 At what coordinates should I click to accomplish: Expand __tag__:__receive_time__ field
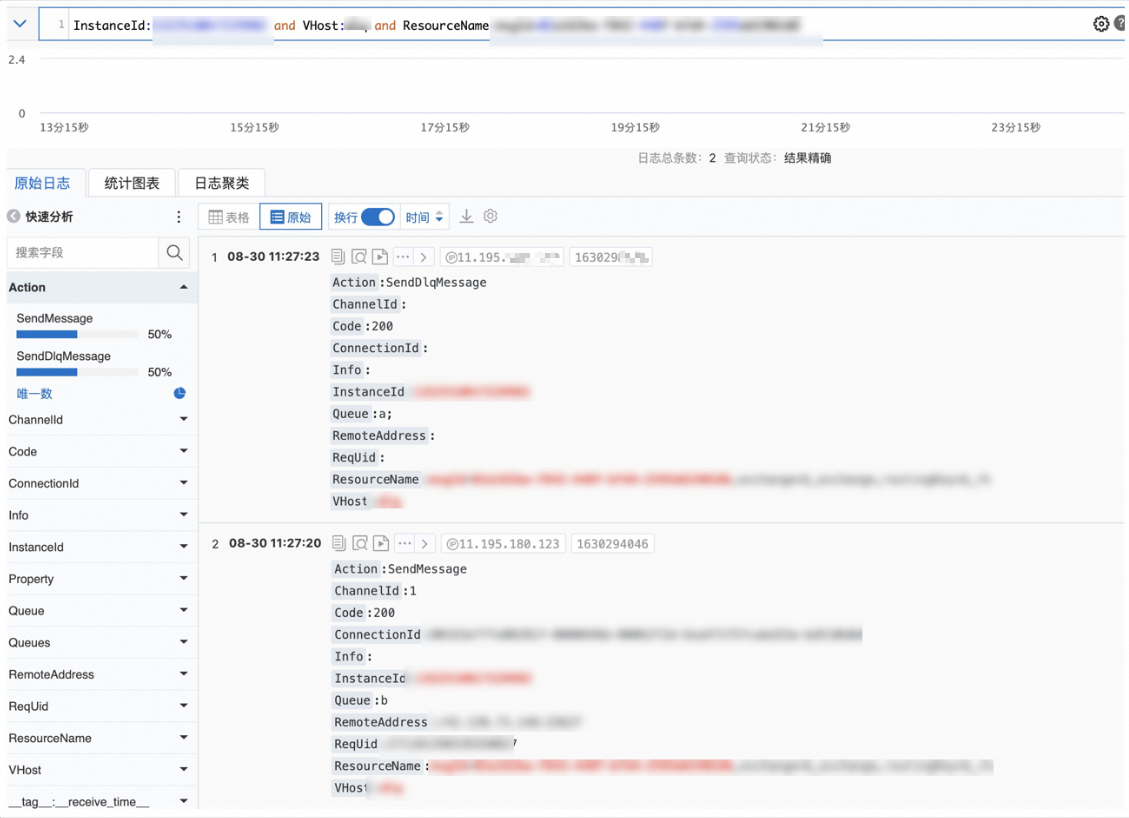[184, 801]
